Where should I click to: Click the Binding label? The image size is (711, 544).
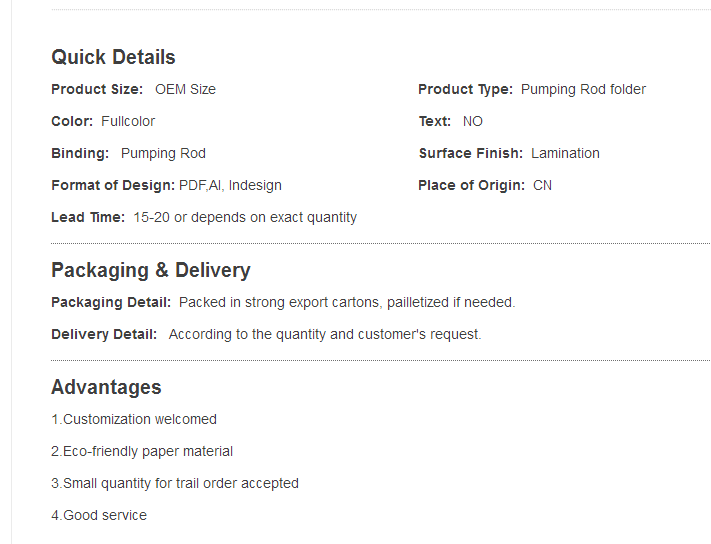coord(80,153)
